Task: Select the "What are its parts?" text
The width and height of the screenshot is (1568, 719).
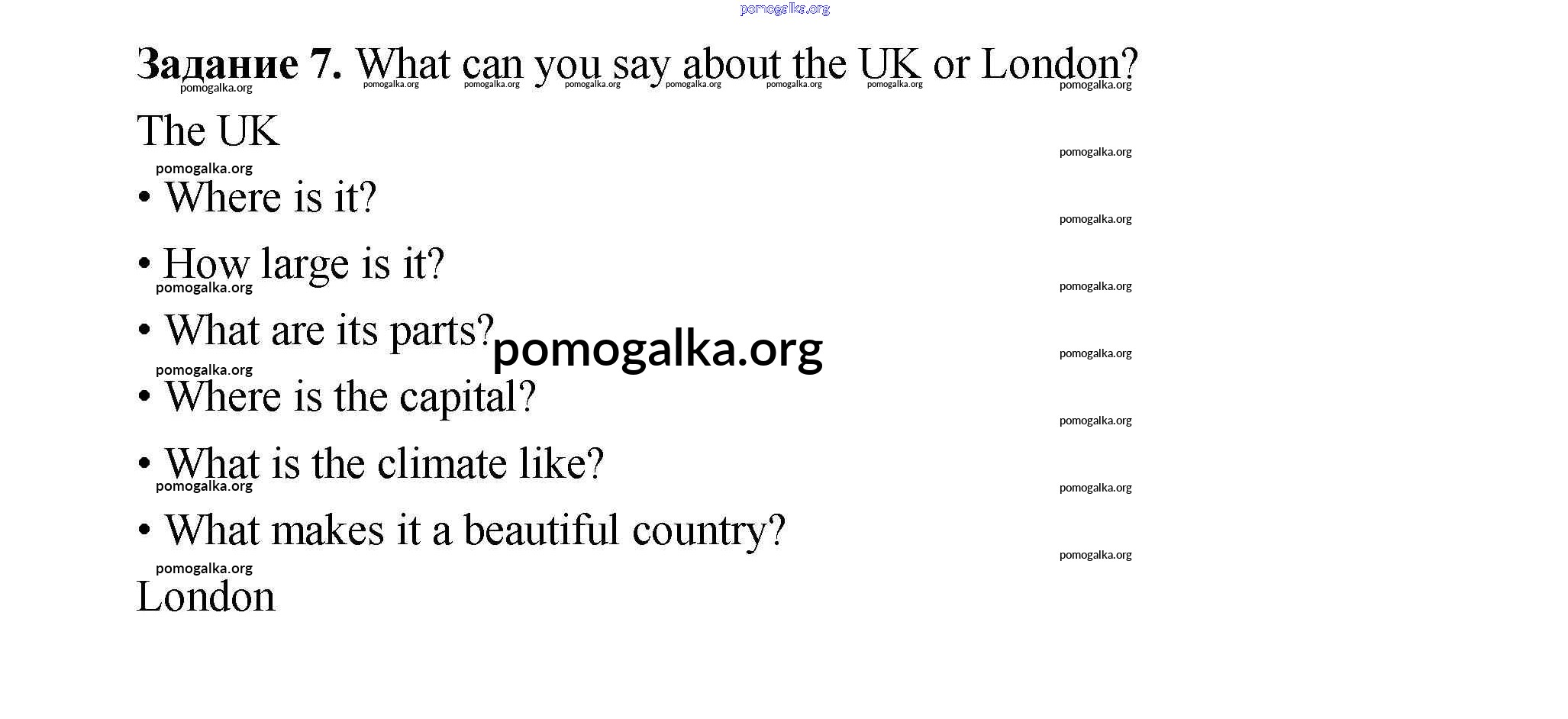Action: [329, 330]
